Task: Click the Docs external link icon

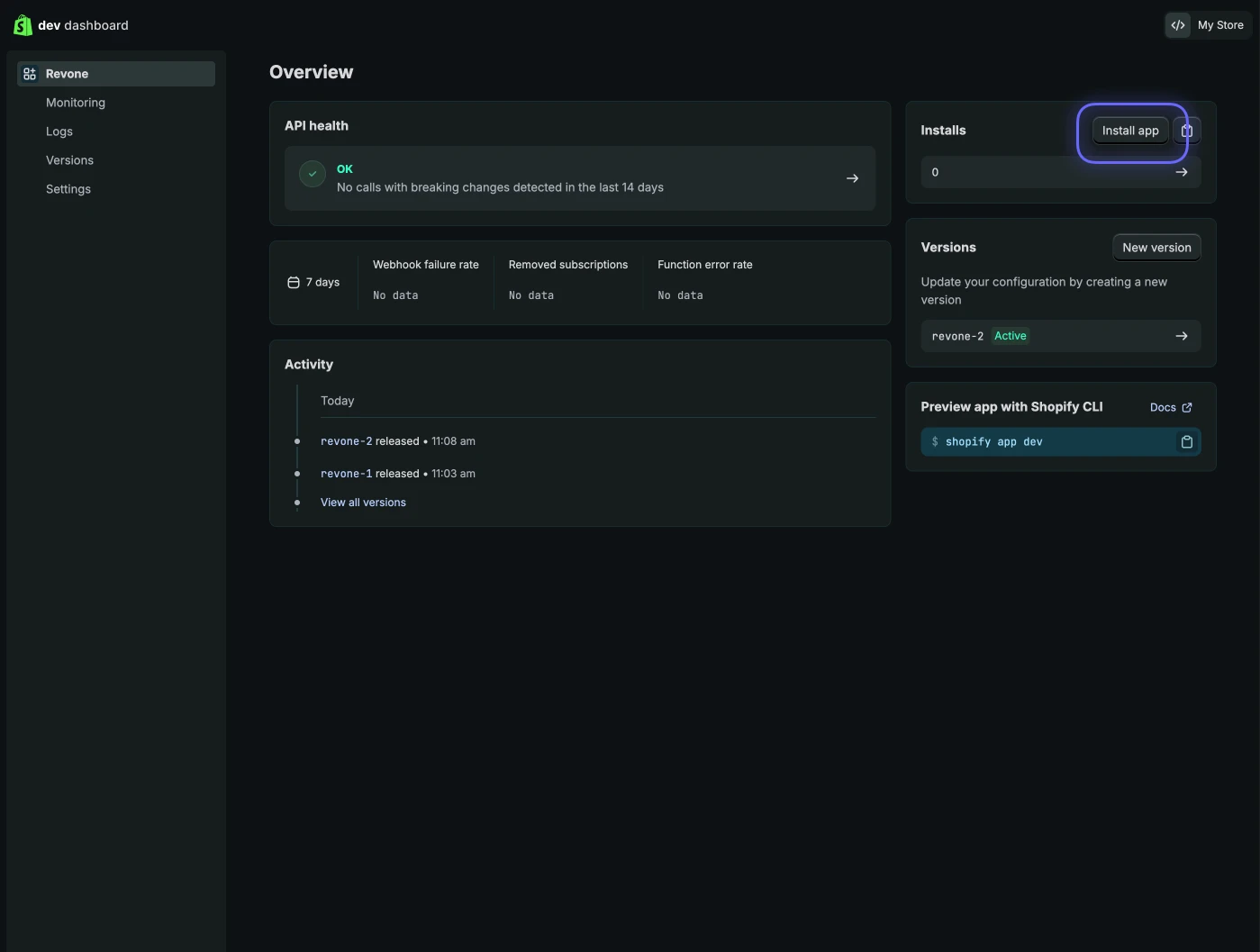Action: [1187, 408]
